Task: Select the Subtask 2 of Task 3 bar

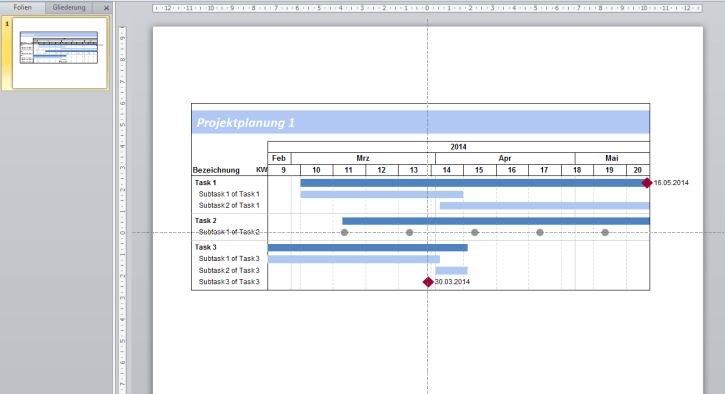Action: click(451, 271)
